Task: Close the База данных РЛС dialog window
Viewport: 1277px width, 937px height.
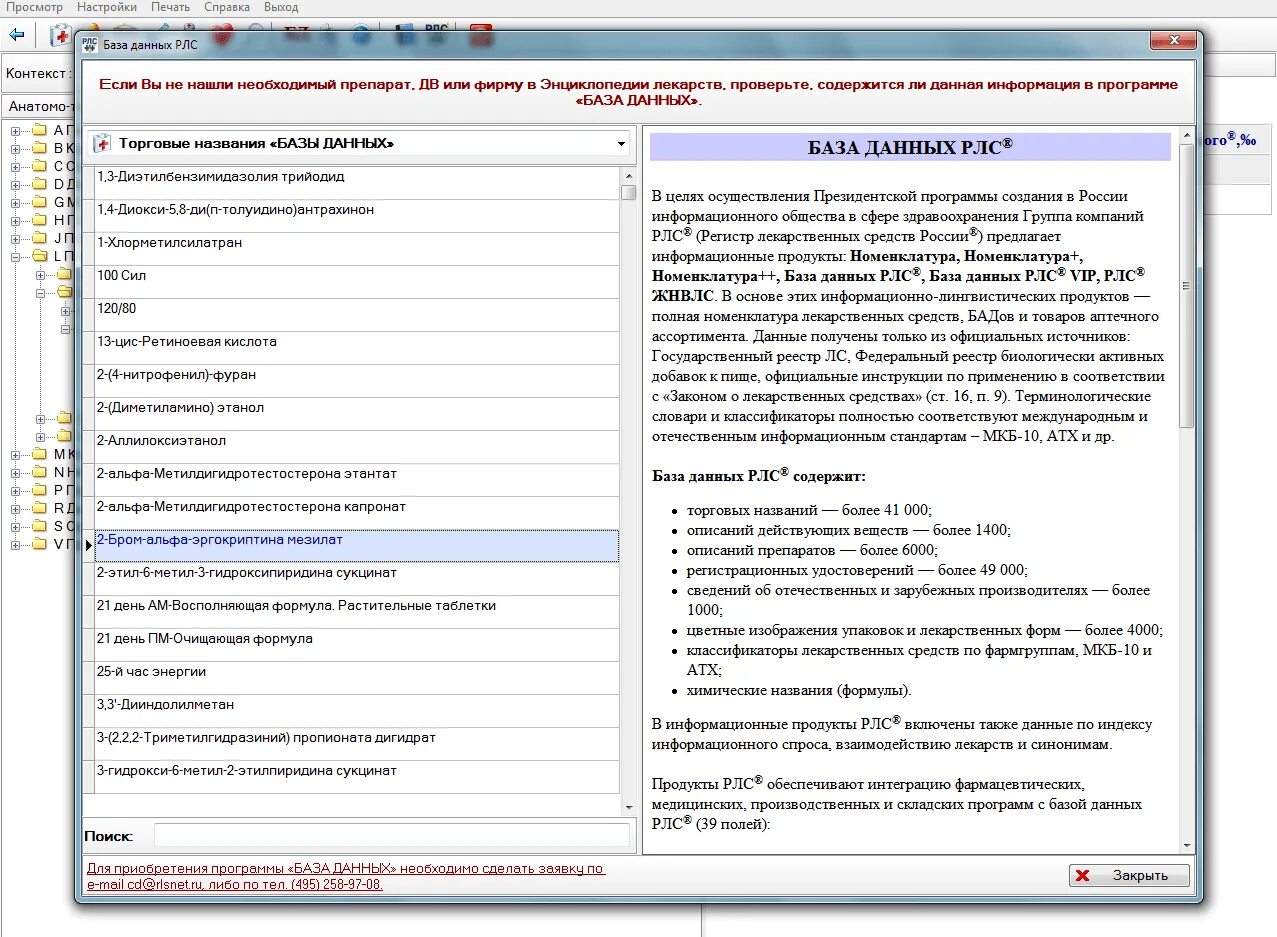Action: 1172,40
